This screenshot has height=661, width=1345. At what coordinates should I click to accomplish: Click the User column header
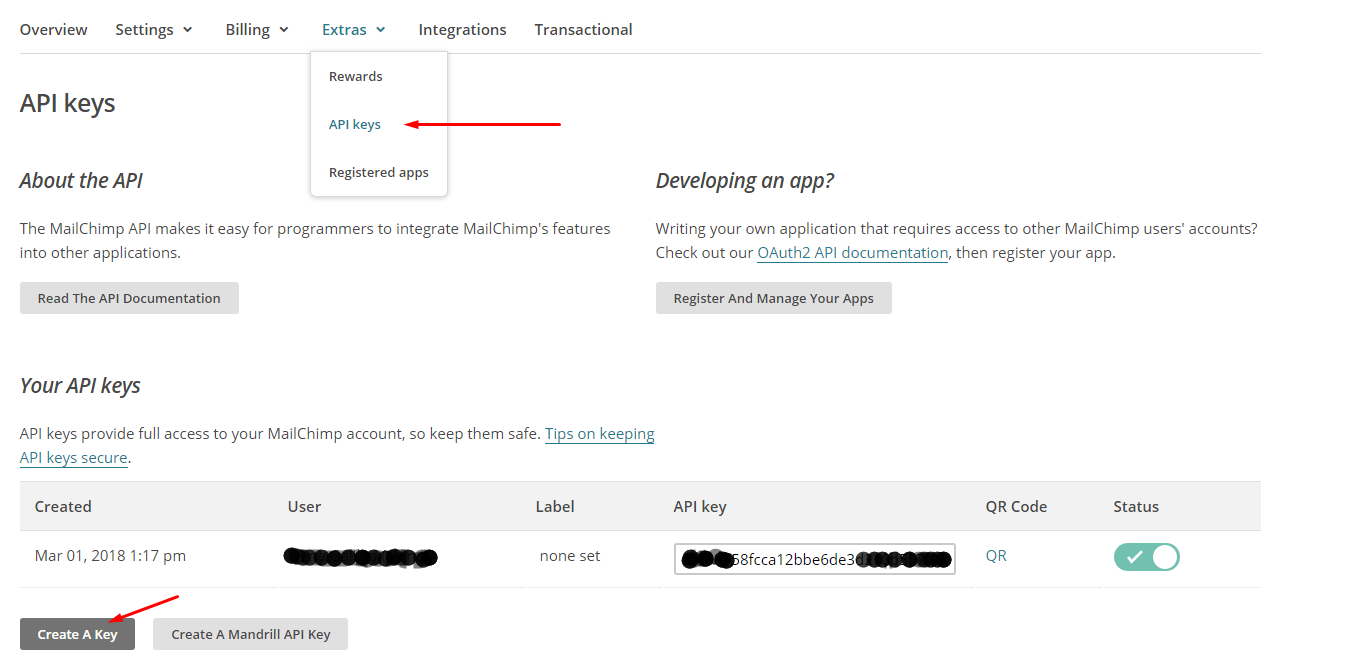point(304,506)
